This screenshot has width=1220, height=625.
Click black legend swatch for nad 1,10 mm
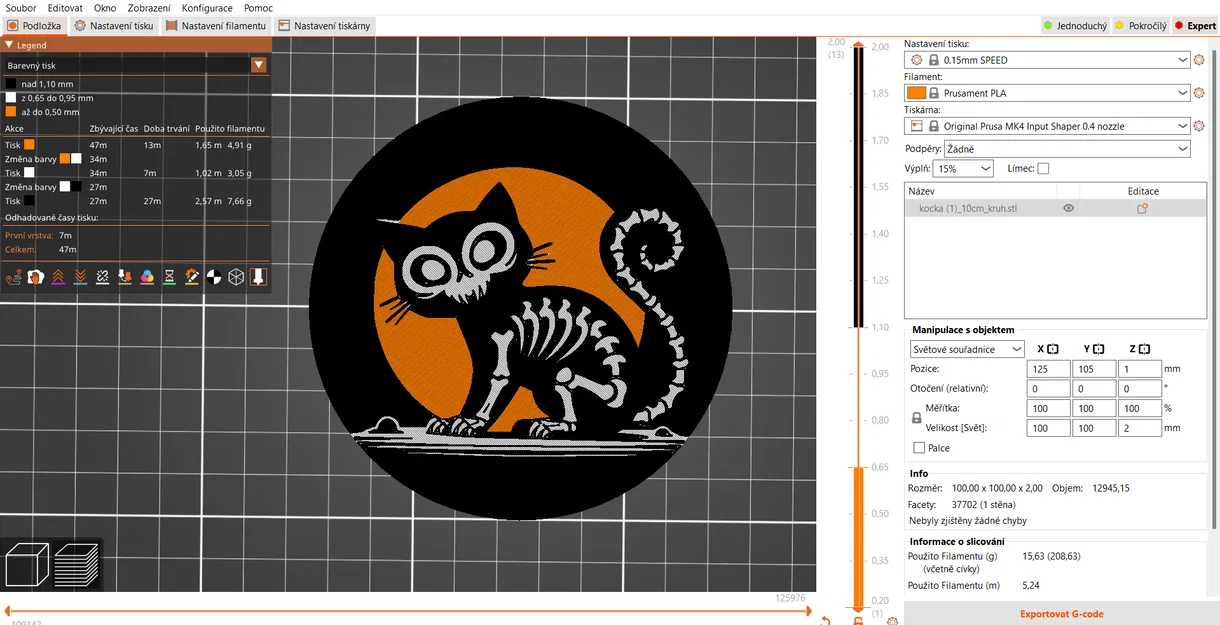[x=11, y=84]
